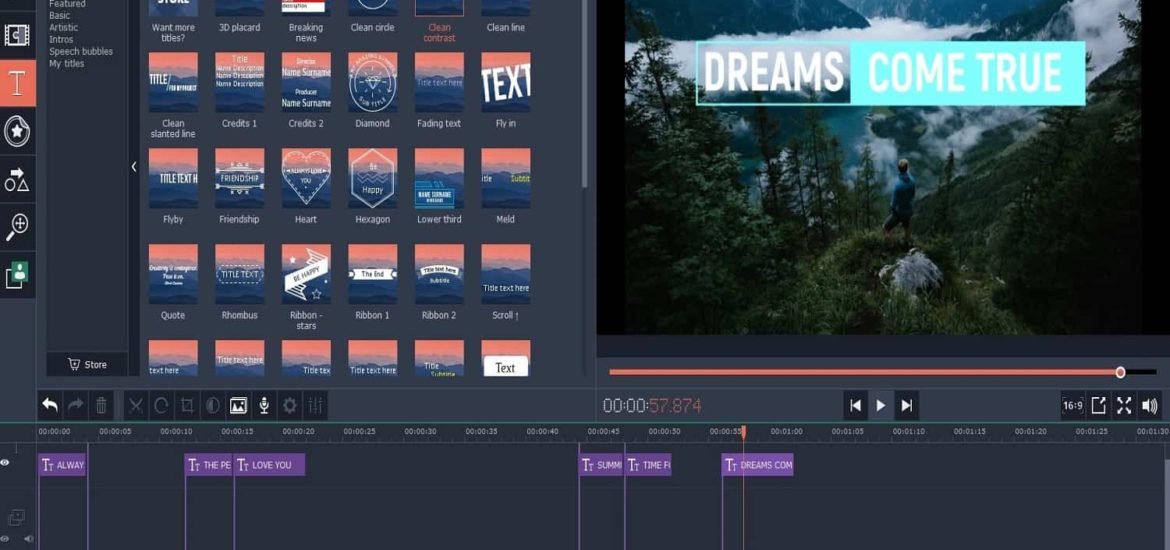
Task: Select the Basic titles category
Action: point(60,16)
